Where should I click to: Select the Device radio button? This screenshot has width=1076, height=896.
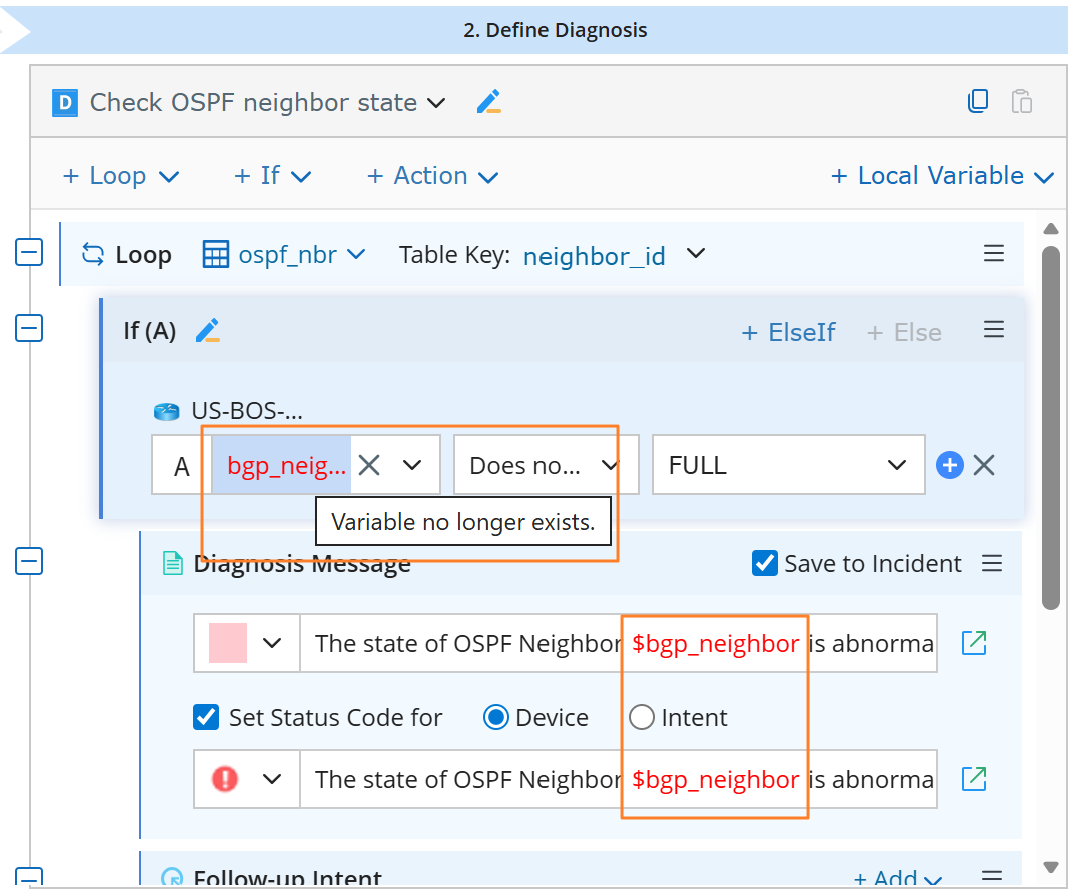point(495,718)
